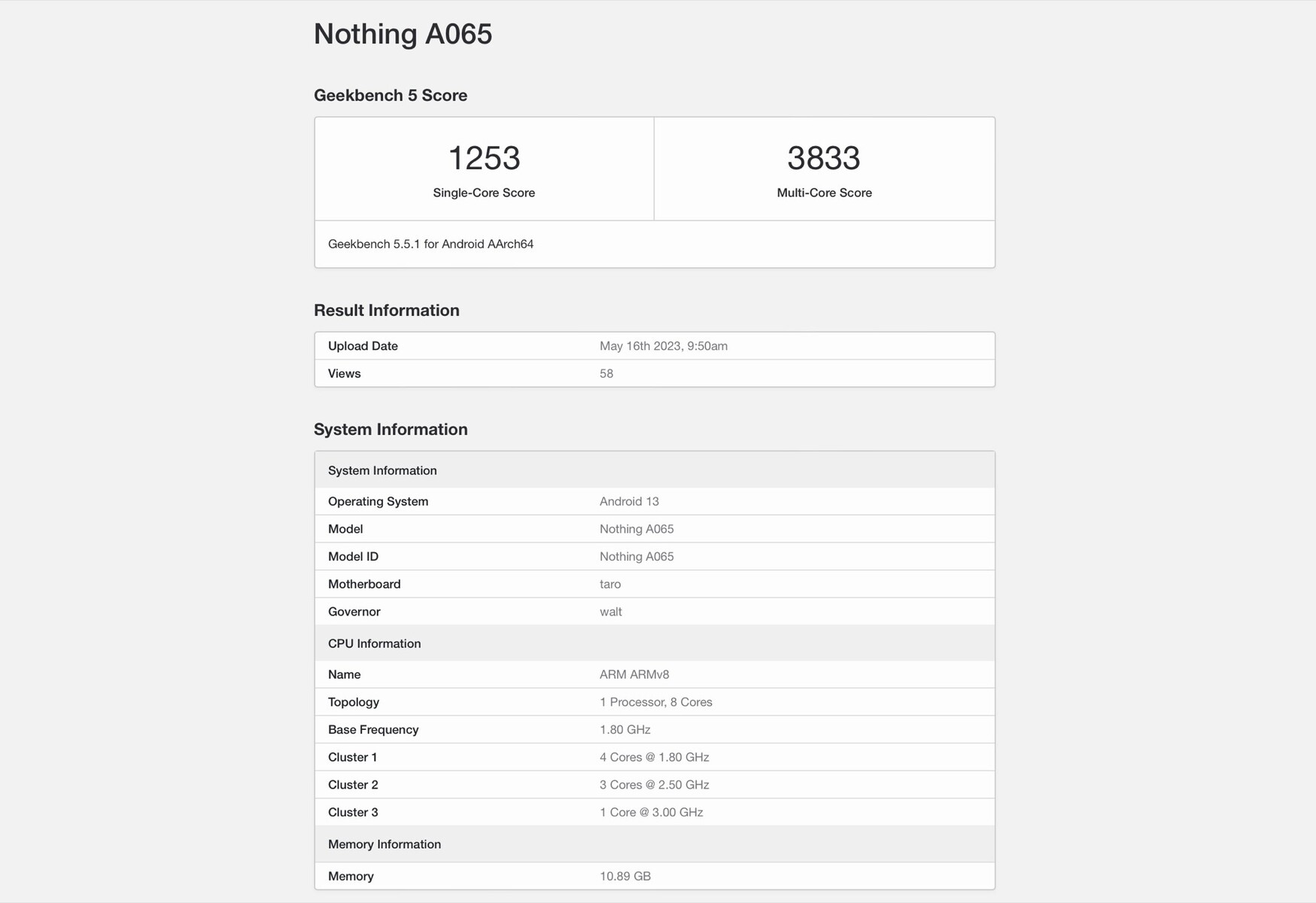Select the multi-core score 3833
The image size is (1316, 903).
(823, 158)
